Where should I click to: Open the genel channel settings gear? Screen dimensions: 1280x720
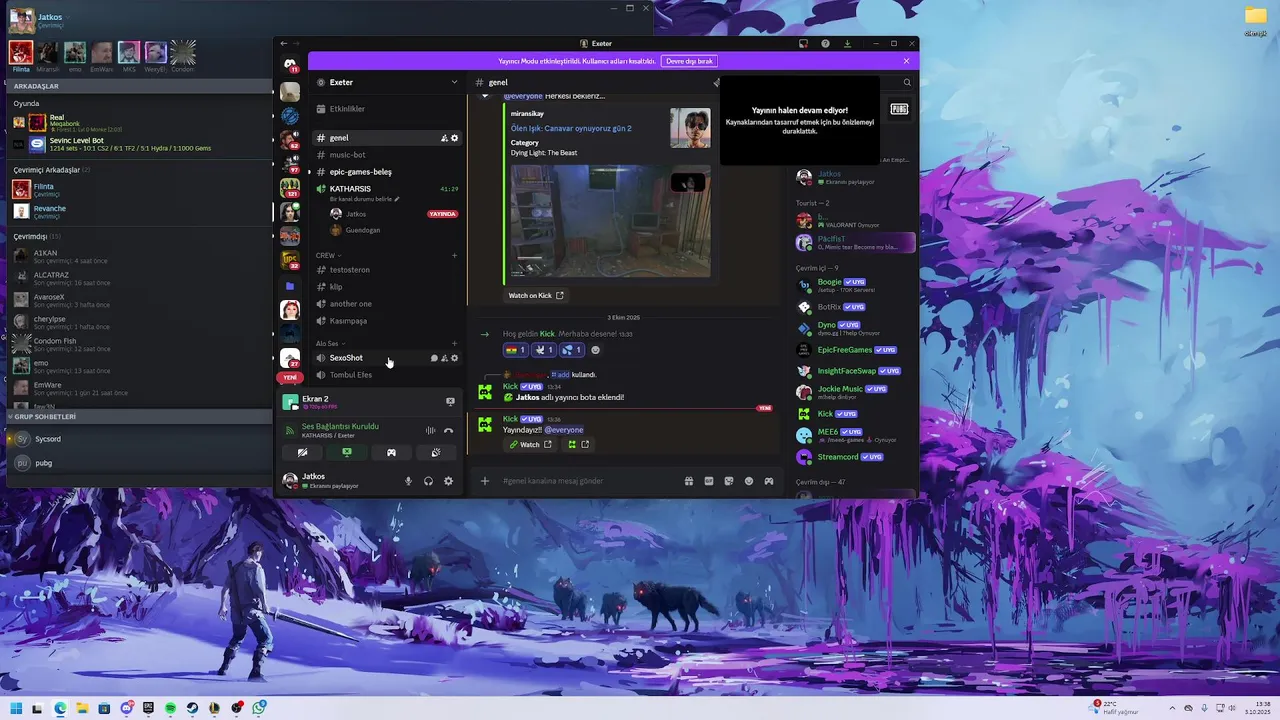pos(455,138)
